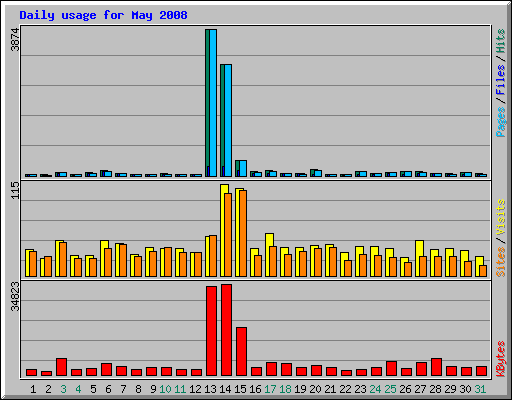
Task: Click the green day label 4
Action: (78, 389)
